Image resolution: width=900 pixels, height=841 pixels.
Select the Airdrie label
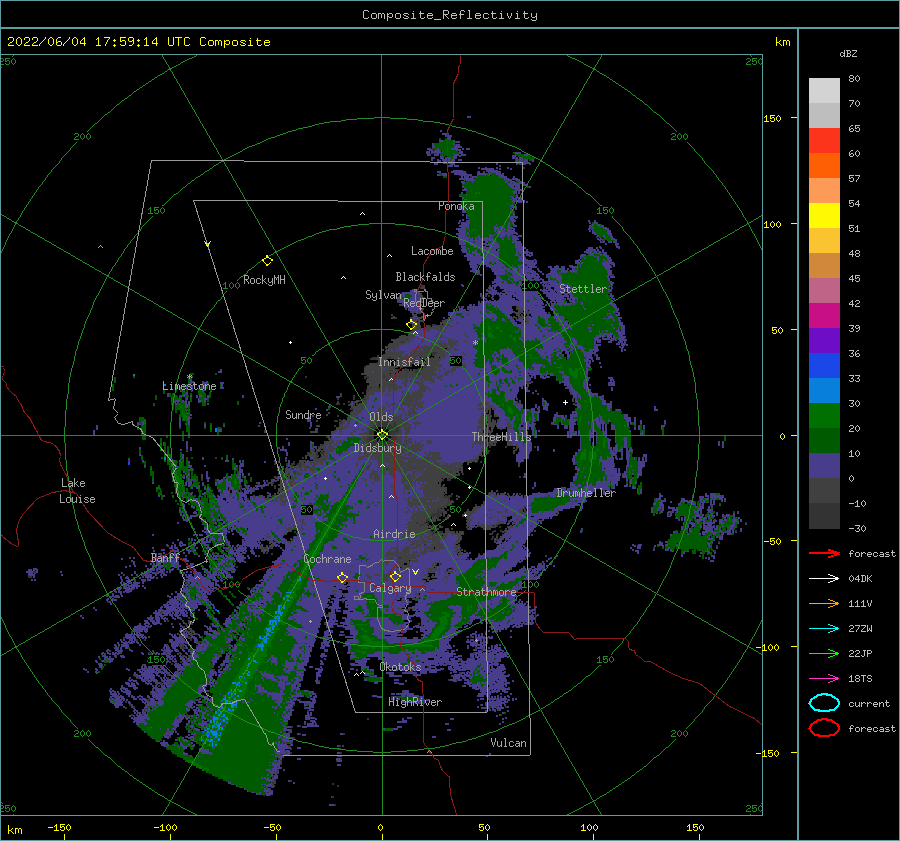(x=394, y=534)
